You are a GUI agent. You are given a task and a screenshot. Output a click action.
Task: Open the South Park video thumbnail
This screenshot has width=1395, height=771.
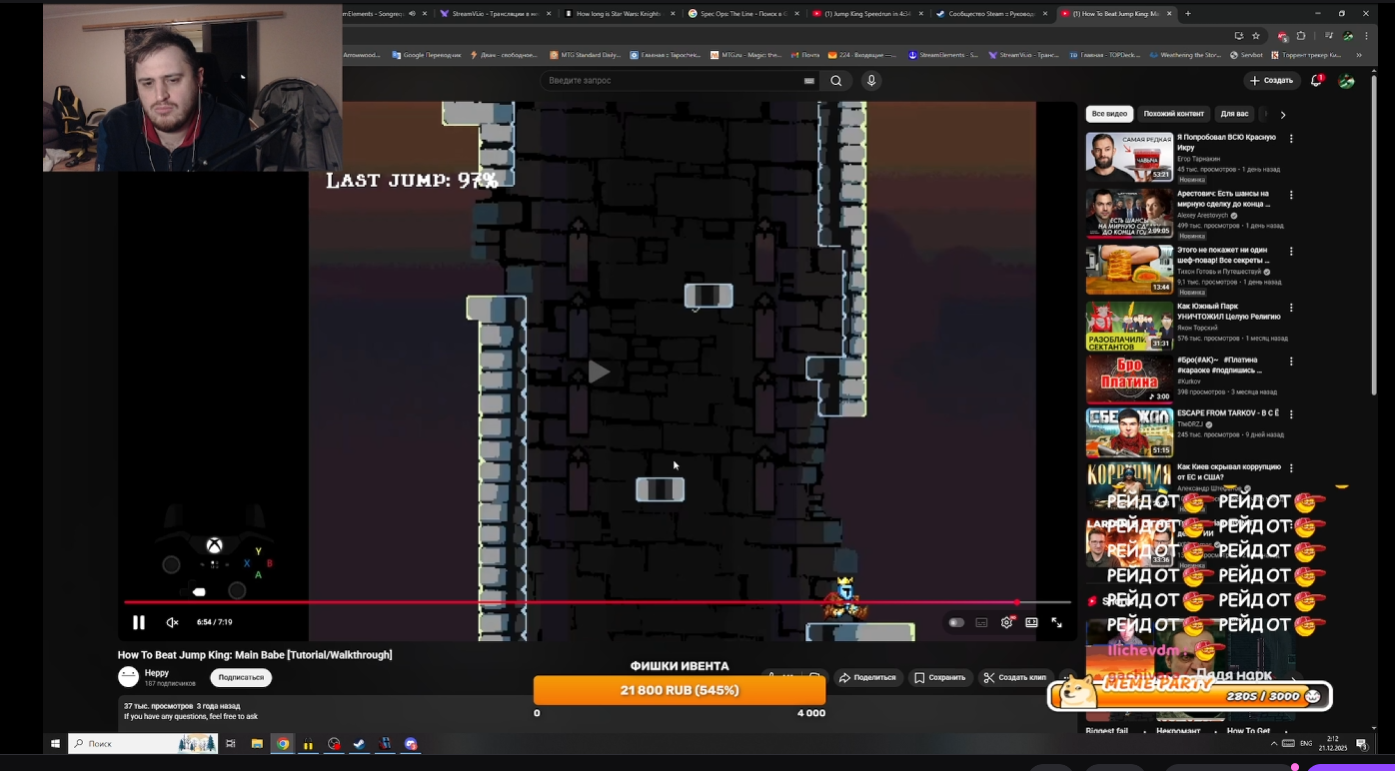1129,325
